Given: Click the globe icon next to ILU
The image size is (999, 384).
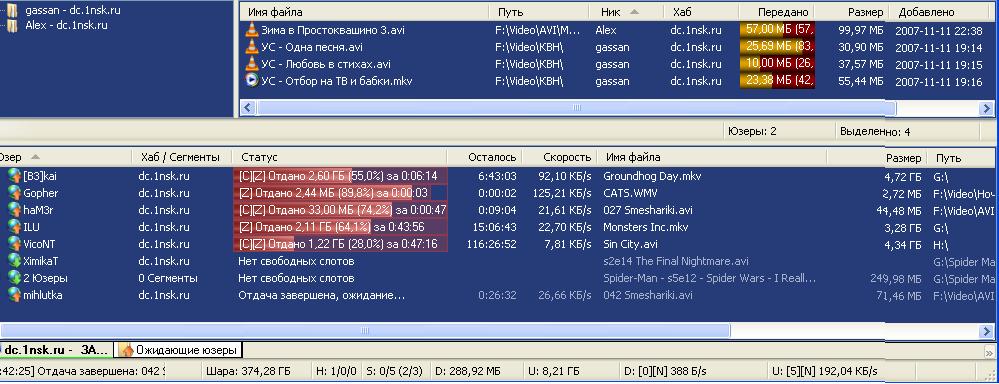Looking at the screenshot, I should click(15, 227).
